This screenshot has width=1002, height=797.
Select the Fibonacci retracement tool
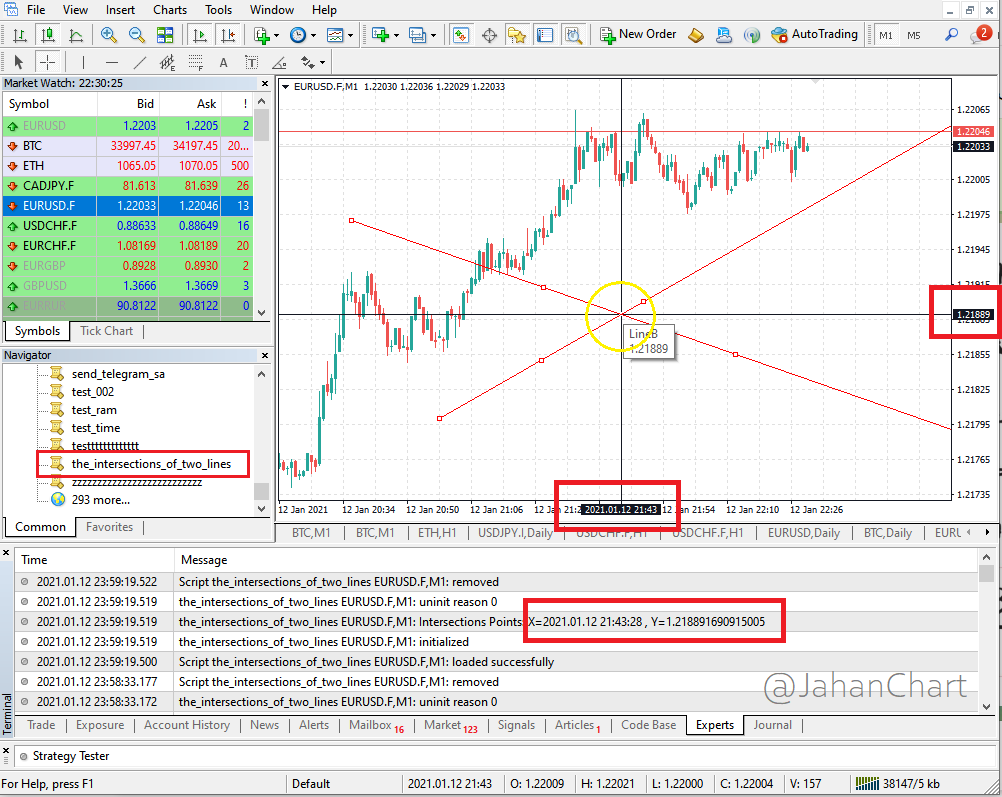(x=196, y=62)
